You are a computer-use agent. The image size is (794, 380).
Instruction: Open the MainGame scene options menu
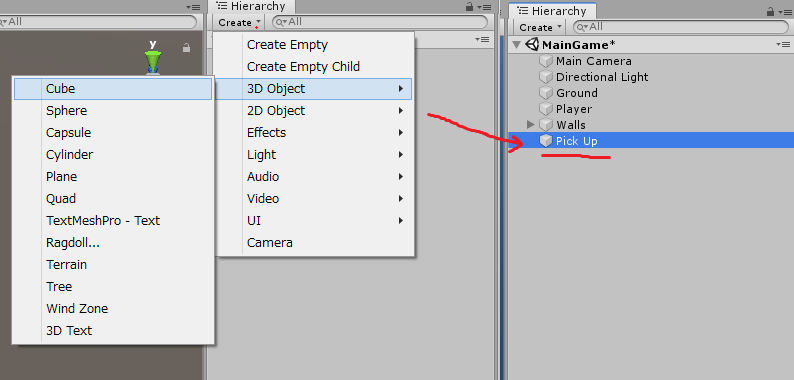coord(784,45)
